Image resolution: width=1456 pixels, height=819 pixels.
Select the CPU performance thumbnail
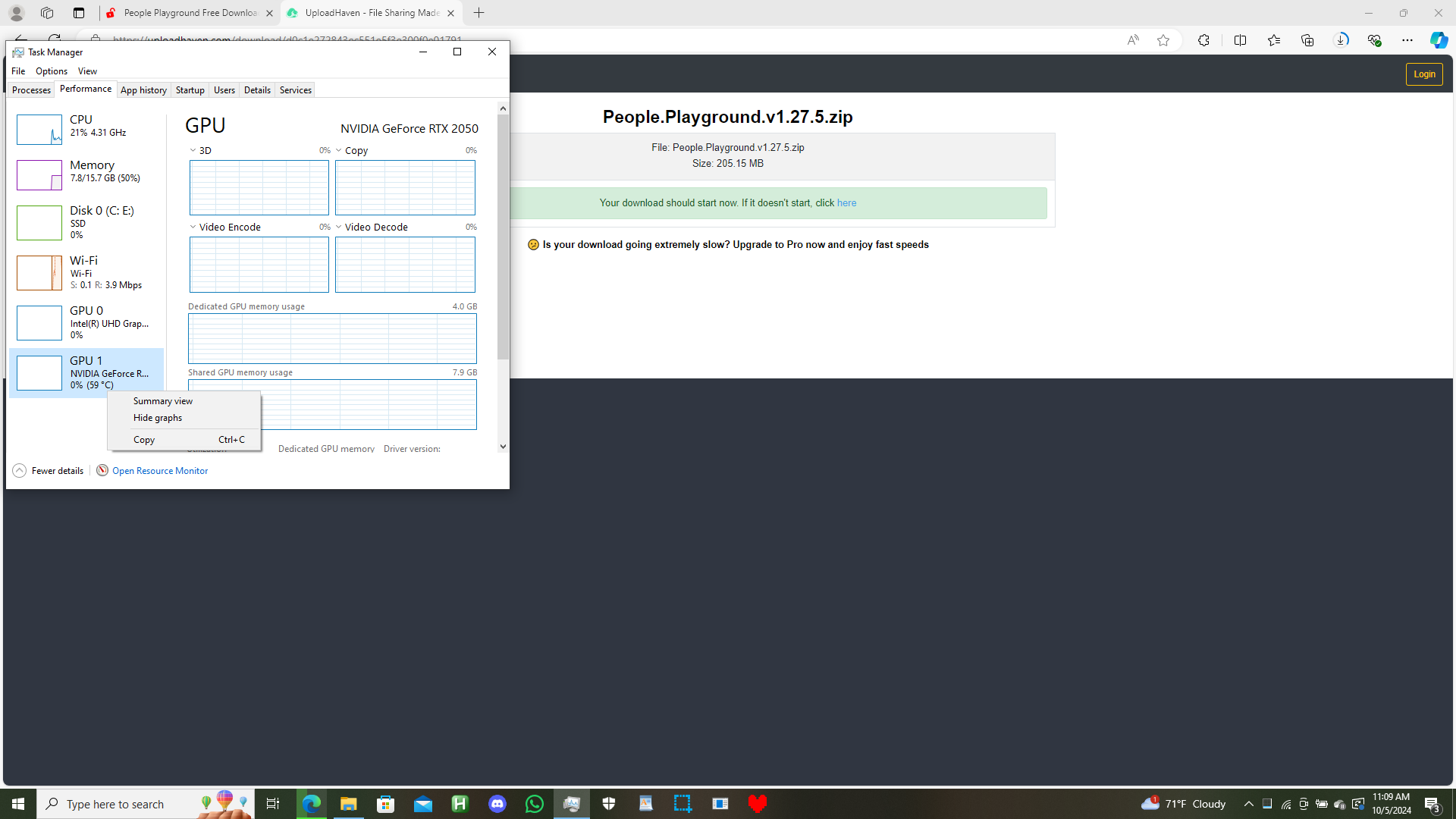click(x=39, y=130)
